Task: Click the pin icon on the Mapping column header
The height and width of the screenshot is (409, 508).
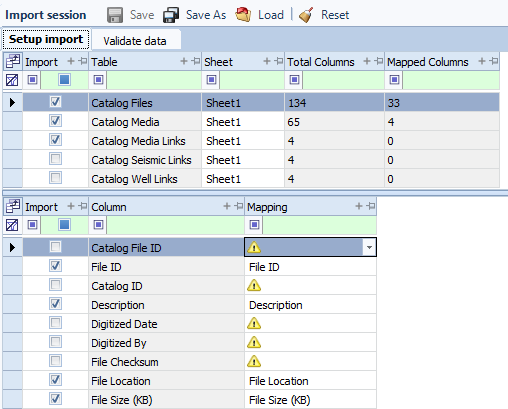Action: [x=371, y=206]
